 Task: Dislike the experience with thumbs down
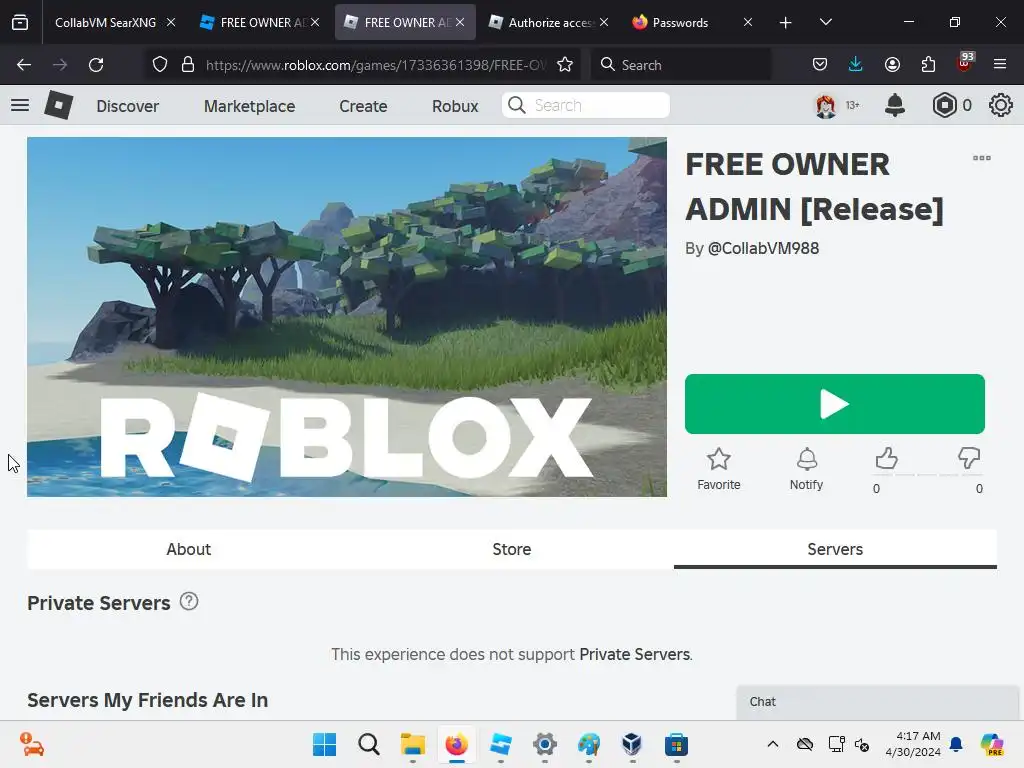pos(969,459)
